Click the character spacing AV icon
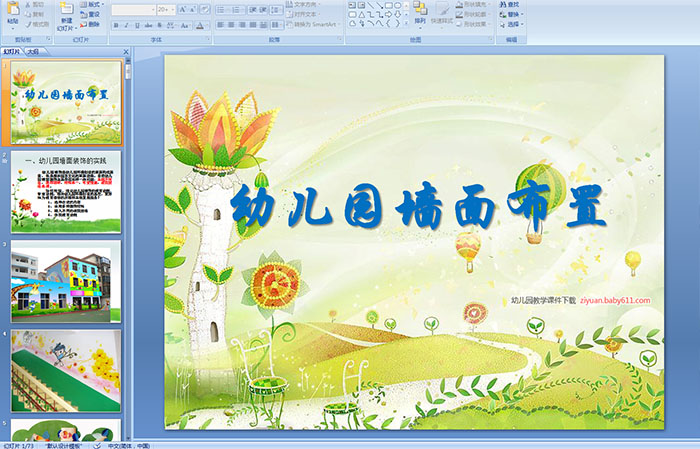This screenshot has height=449, width=700. pos(170,25)
